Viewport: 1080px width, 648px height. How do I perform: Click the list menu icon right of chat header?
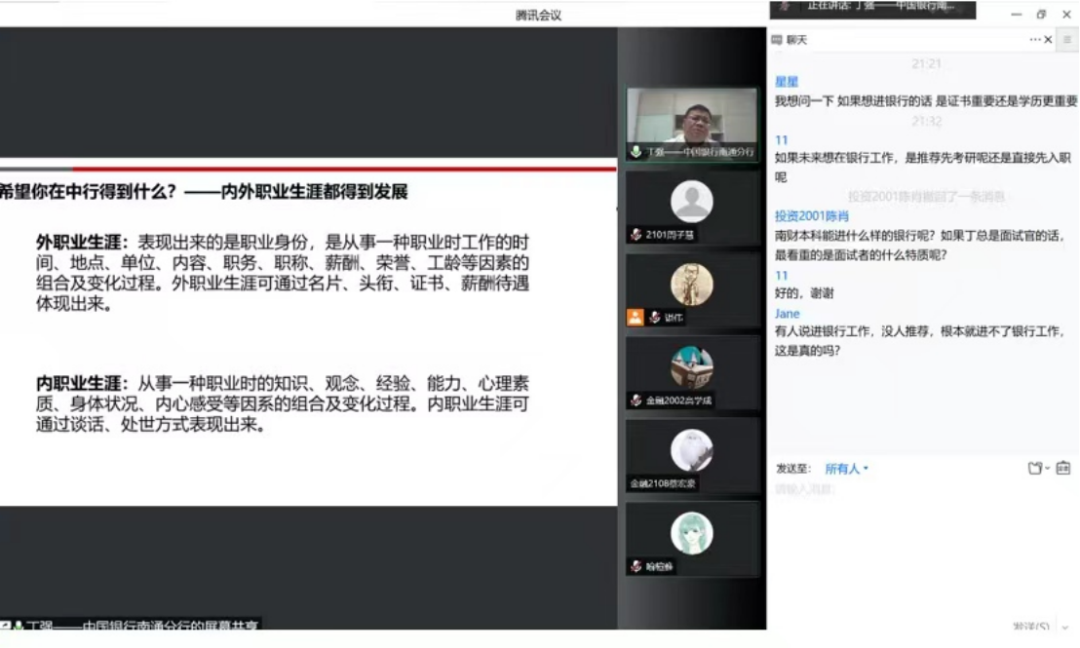pyautogui.click(x=1067, y=40)
